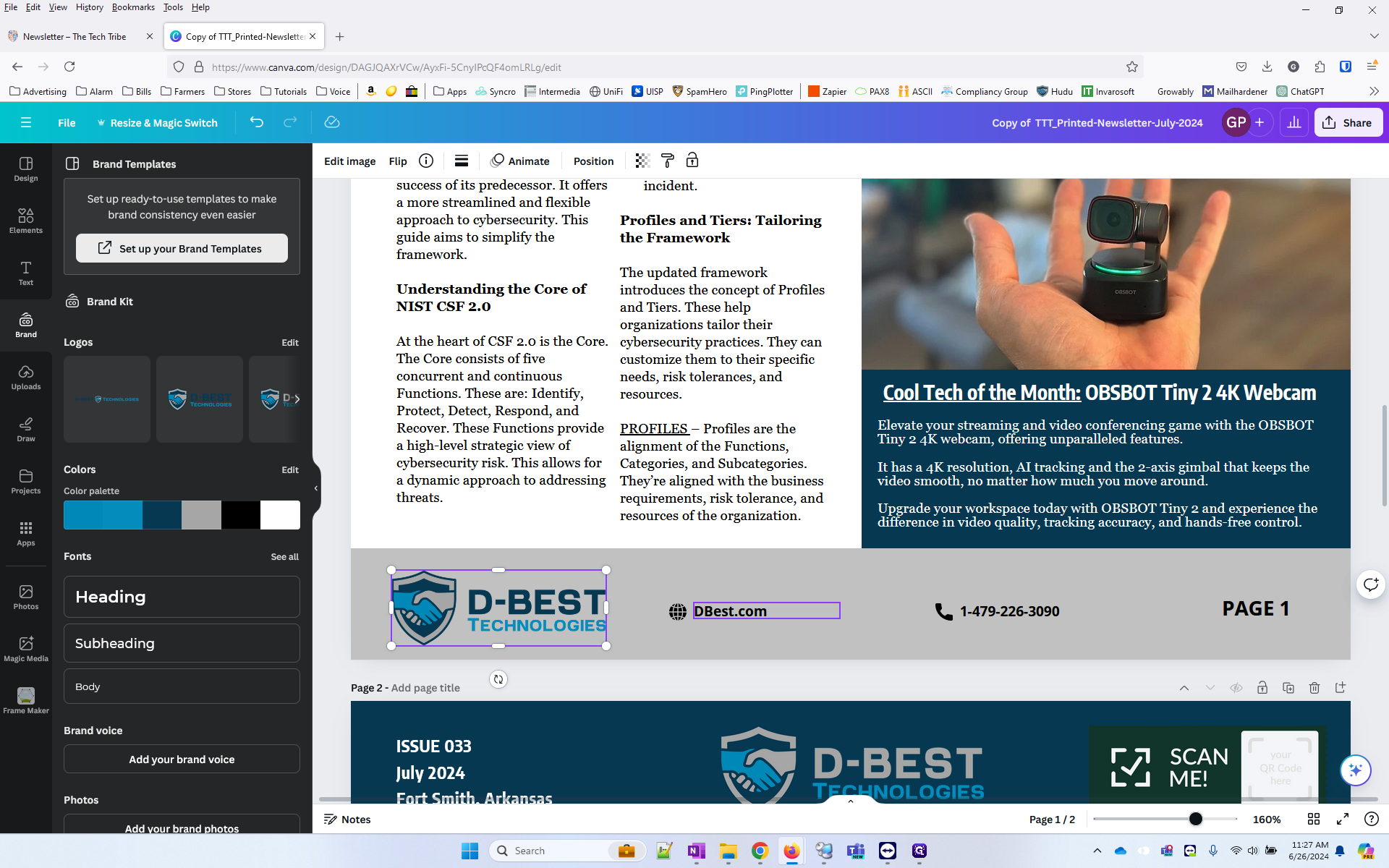Open the Windows Start menu
The height and width of the screenshot is (868, 1389).
470,851
